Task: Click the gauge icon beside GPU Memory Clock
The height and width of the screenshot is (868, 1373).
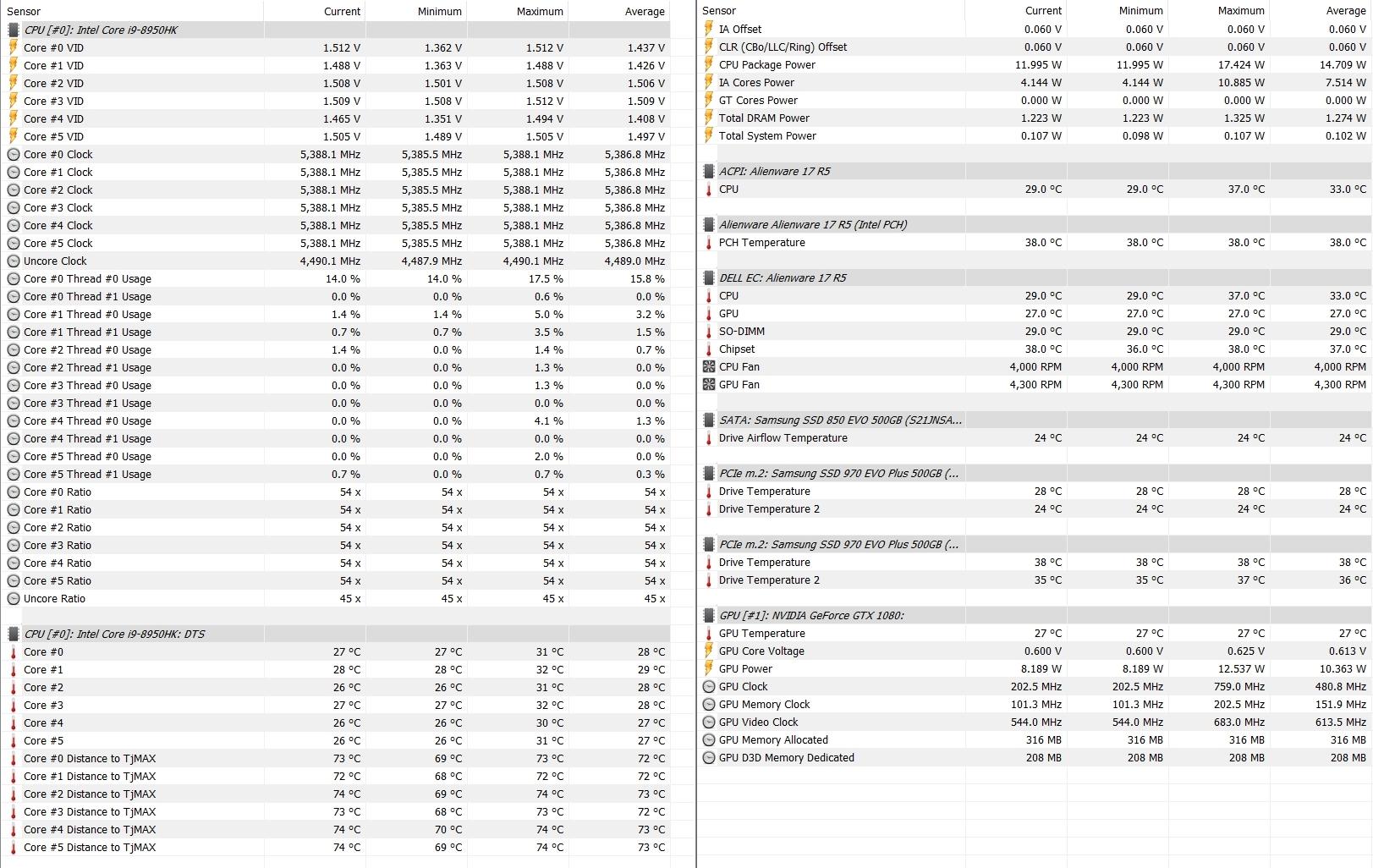Action: [709, 705]
